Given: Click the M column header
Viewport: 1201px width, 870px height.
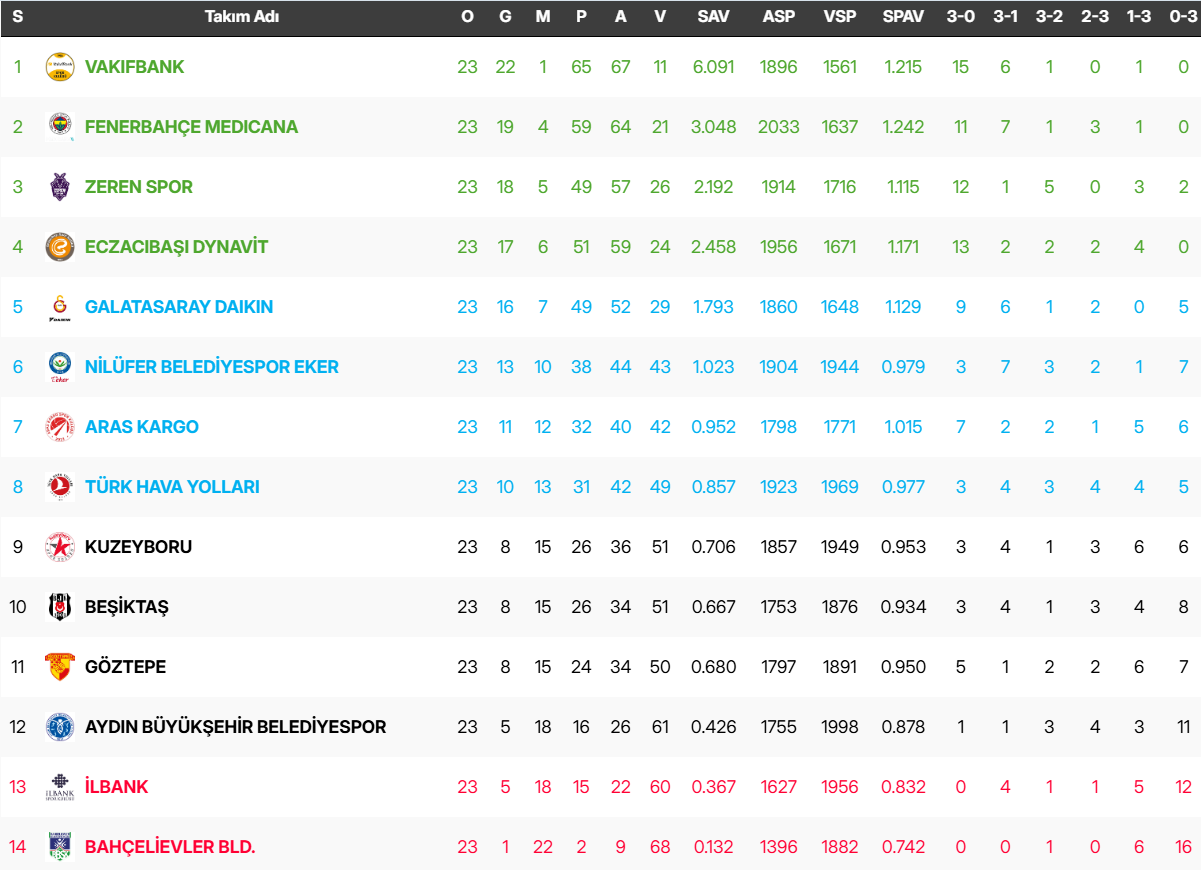Looking at the screenshot, I should point(543,17).
